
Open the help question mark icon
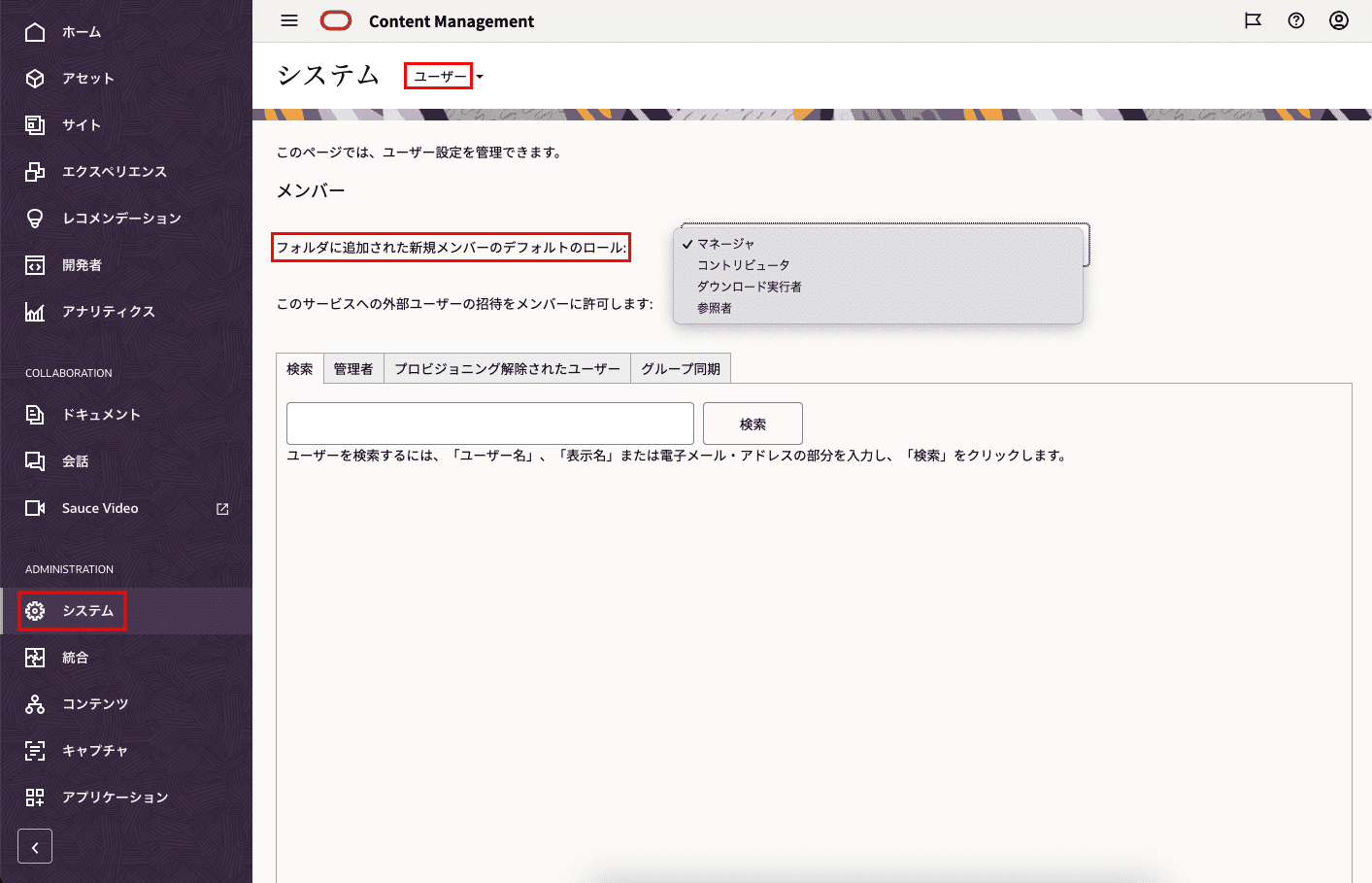point(1296,20)
